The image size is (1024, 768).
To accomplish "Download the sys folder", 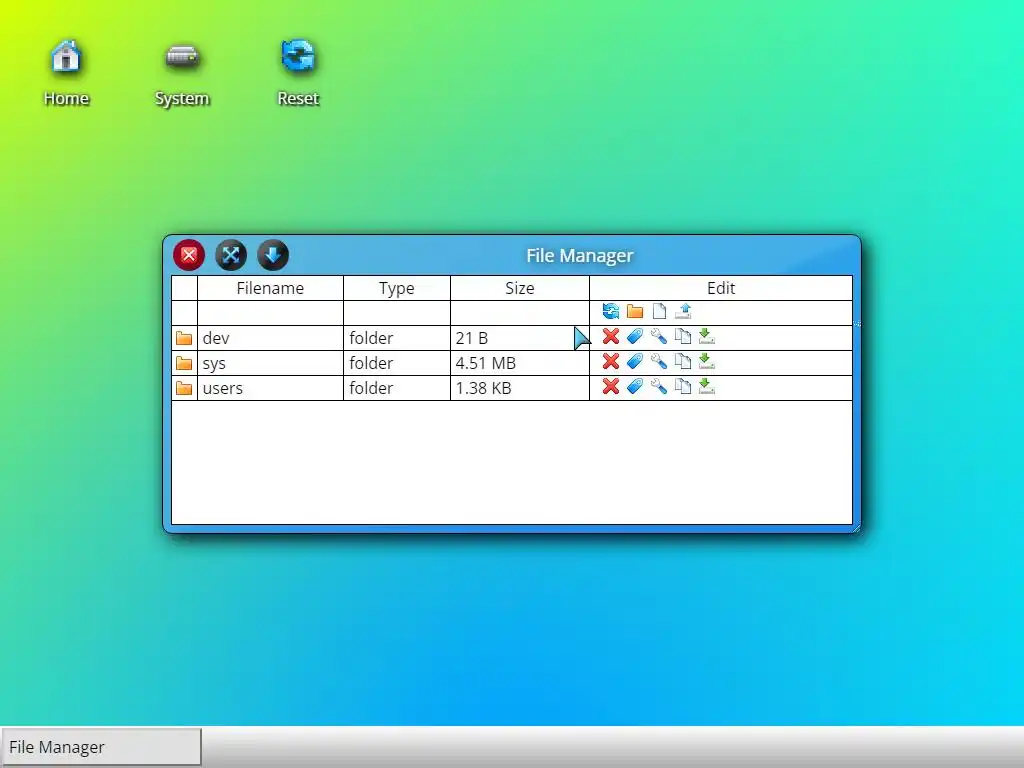I will pos(707,361).
